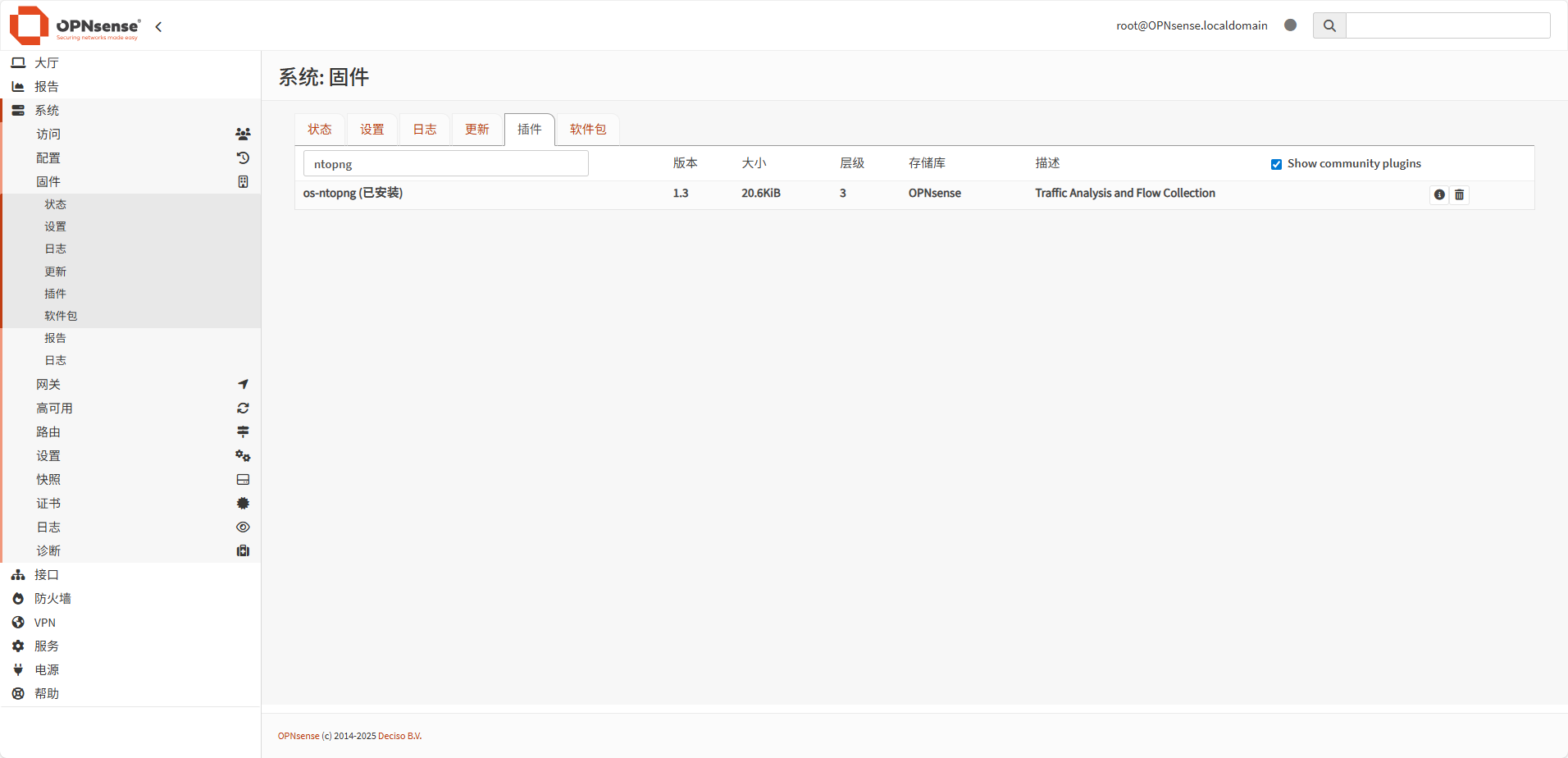Viewport: 1568px width, 758px height.
Task: Click the trash icon to remove os-ntopng
Action: pyautogui.click(x=1459, y=194)
